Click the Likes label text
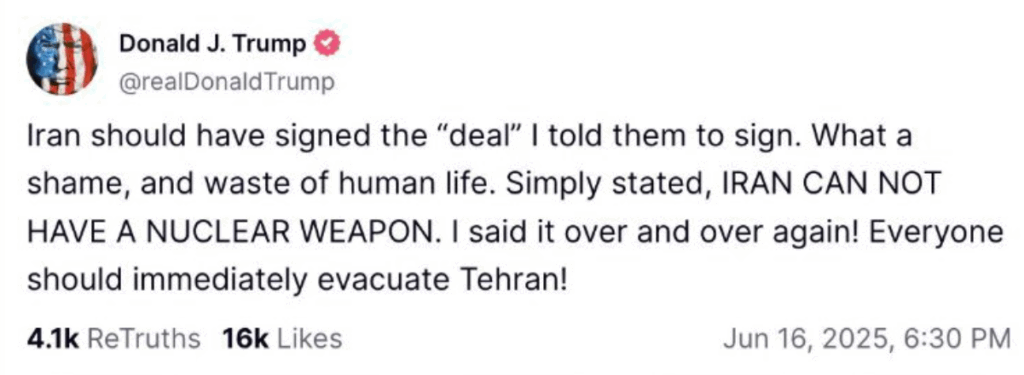 [x=310, y=338]
